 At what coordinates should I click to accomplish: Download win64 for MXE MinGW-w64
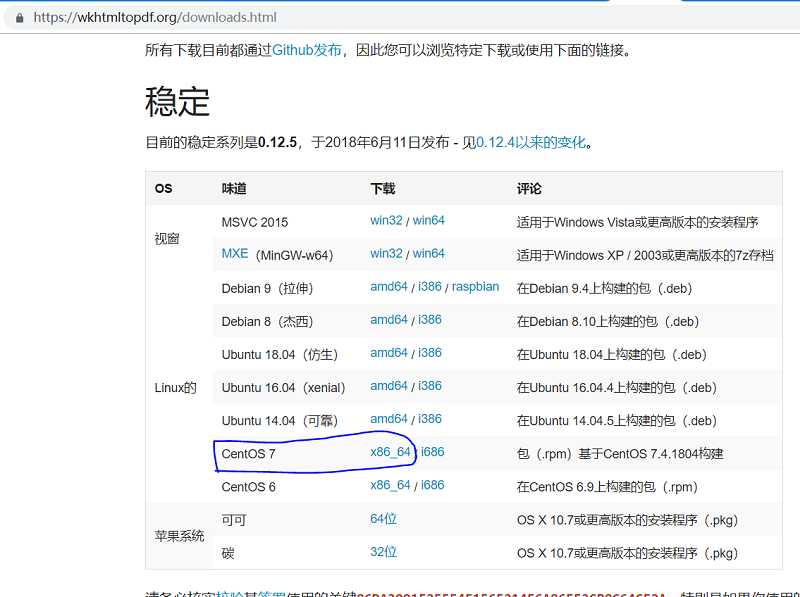[x=429, y=254]
